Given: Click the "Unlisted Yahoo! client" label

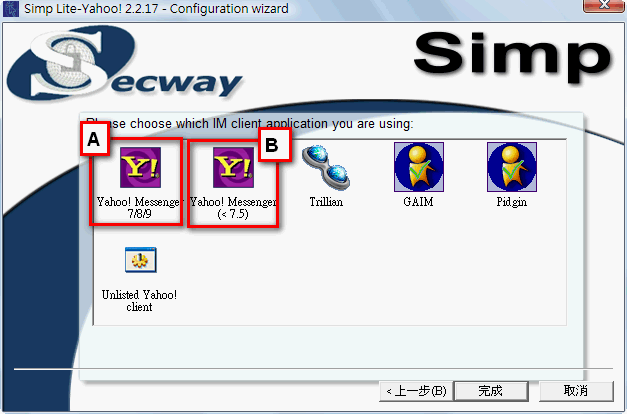Looking at the screenshot, I should 140,301.
